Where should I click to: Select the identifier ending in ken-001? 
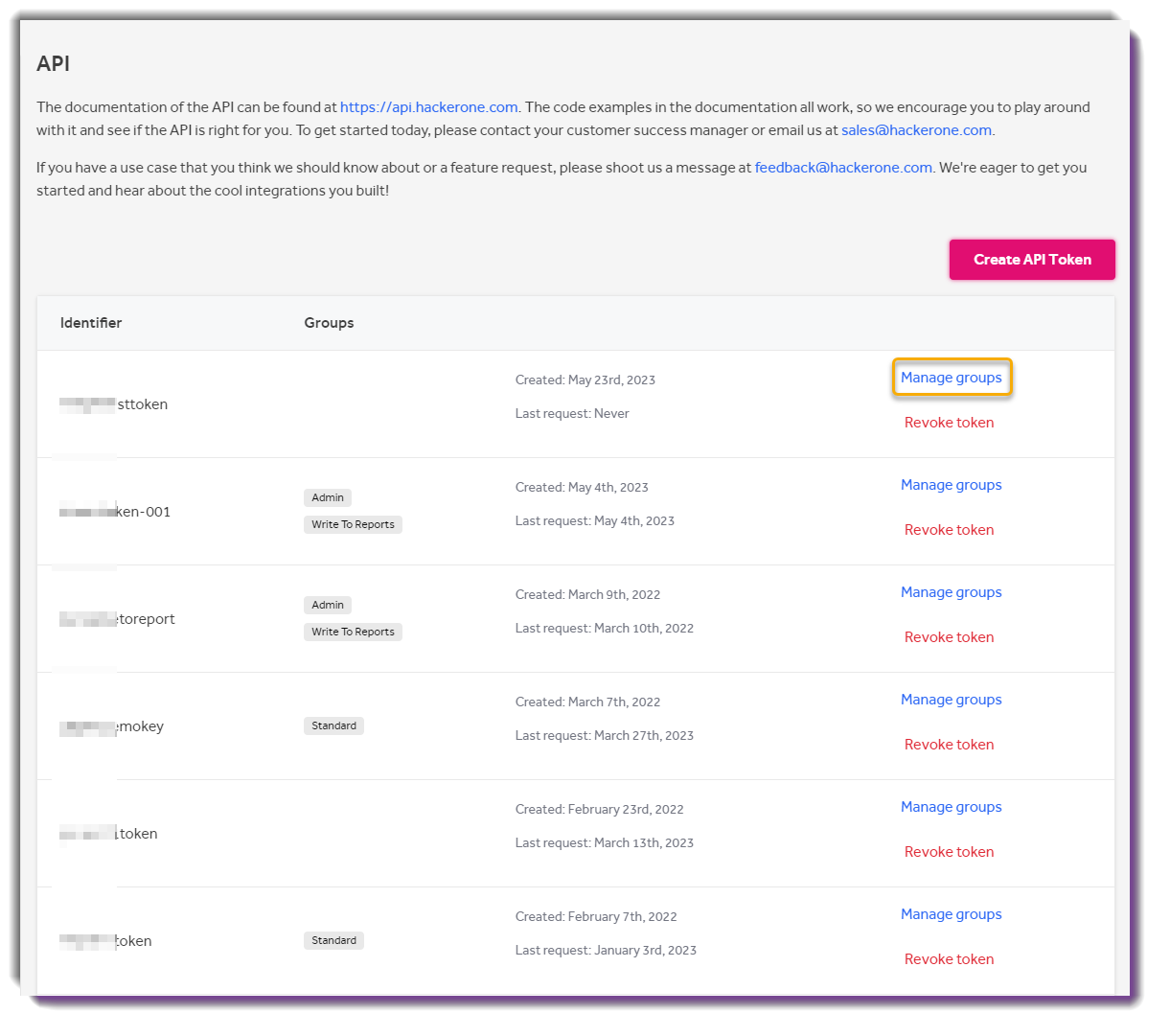[115, 512]
